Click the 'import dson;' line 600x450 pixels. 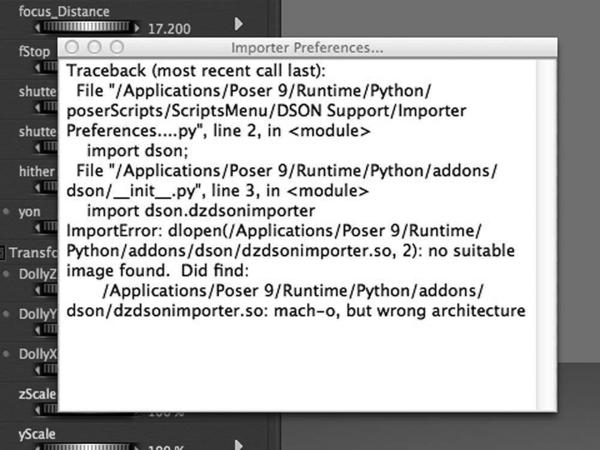(138, 151)
